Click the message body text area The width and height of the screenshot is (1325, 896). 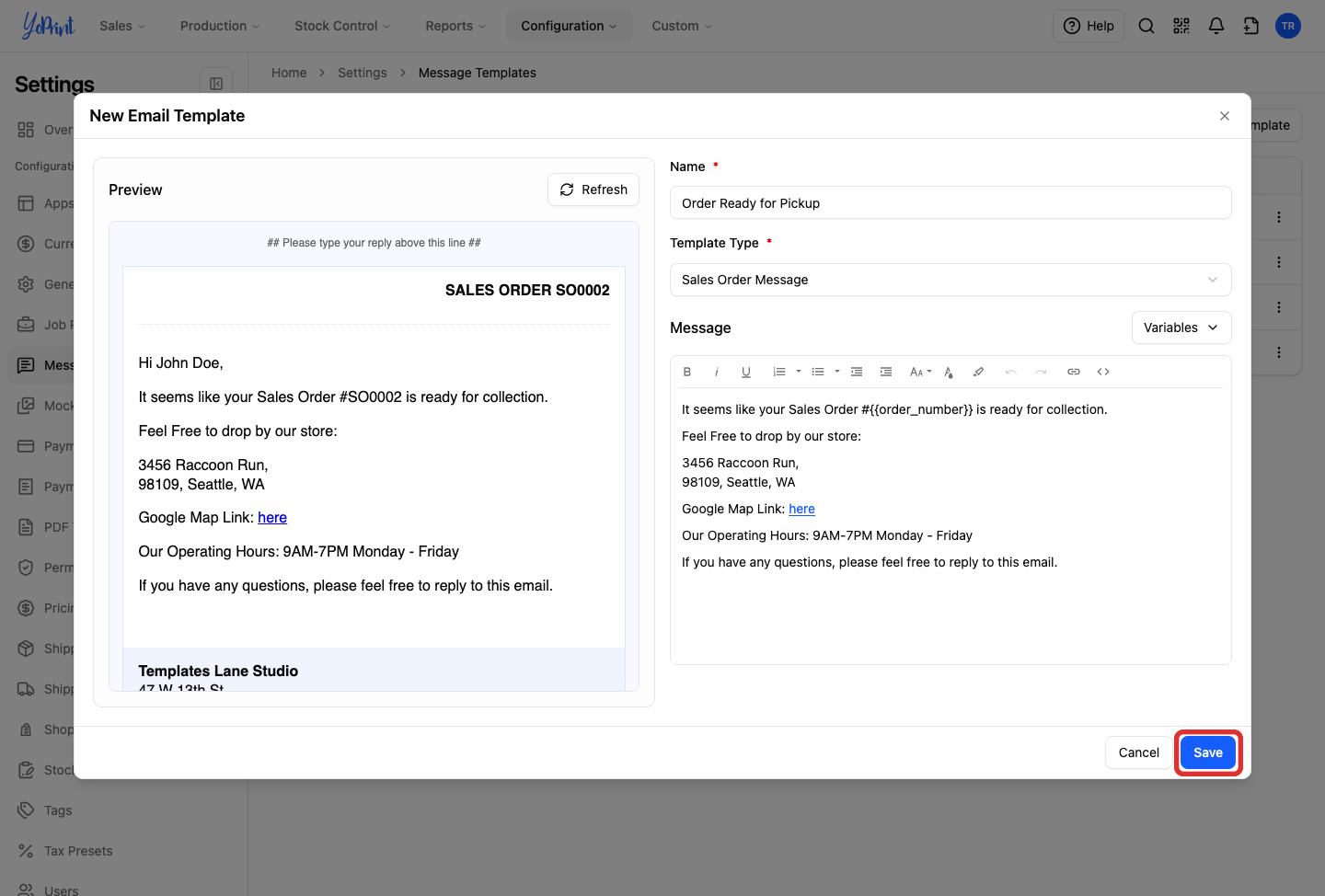coord(951,524)
